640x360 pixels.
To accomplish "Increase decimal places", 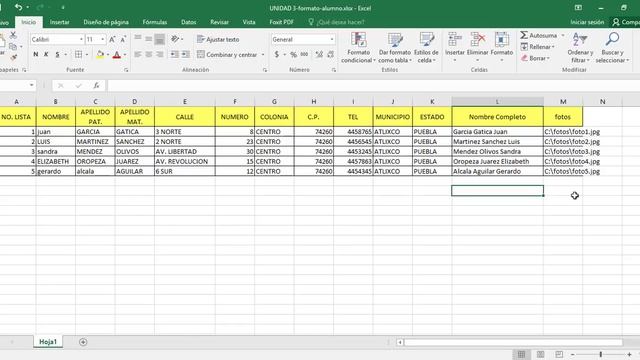I will 319,54.
